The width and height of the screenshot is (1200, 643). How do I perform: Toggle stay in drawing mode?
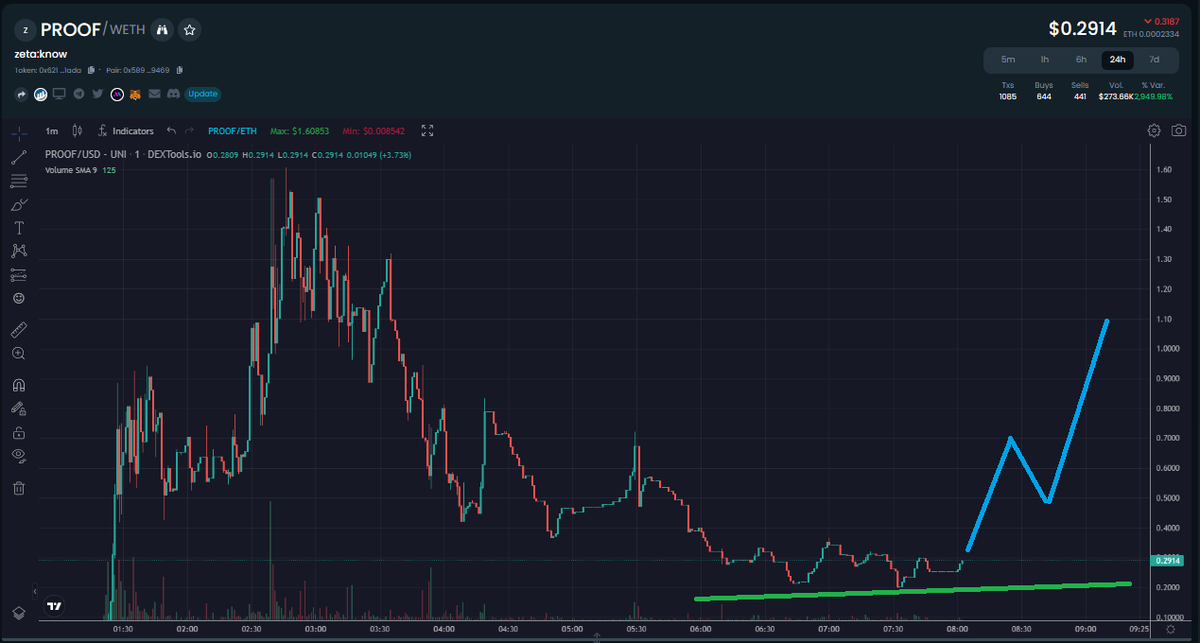[19, 408]
